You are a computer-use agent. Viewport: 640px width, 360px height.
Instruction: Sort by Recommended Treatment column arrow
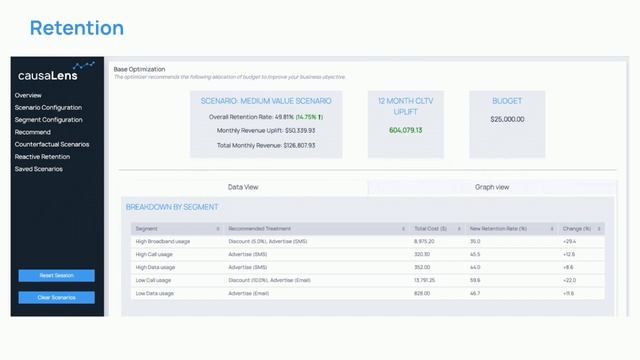coord(403,229)
